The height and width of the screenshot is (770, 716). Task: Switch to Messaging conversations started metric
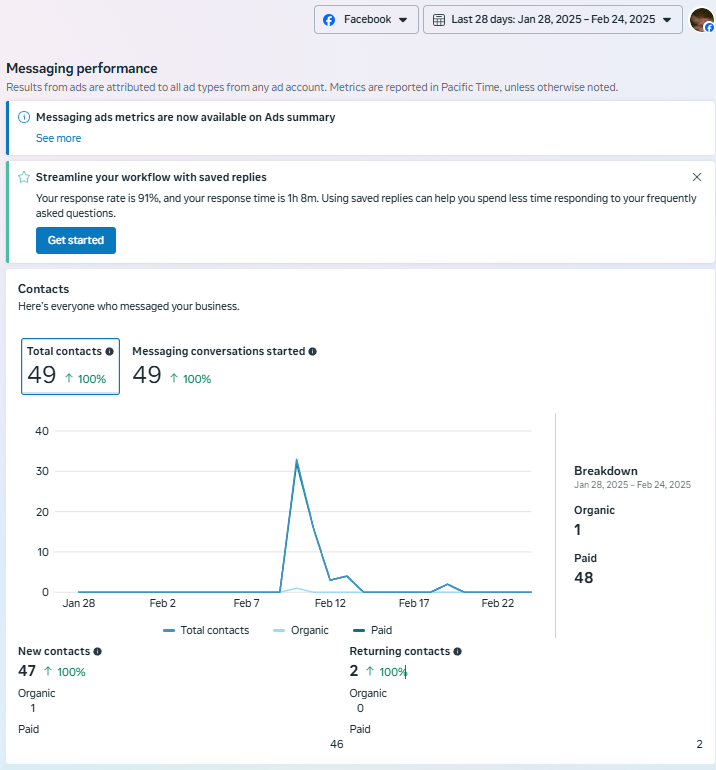pos(224,366)
